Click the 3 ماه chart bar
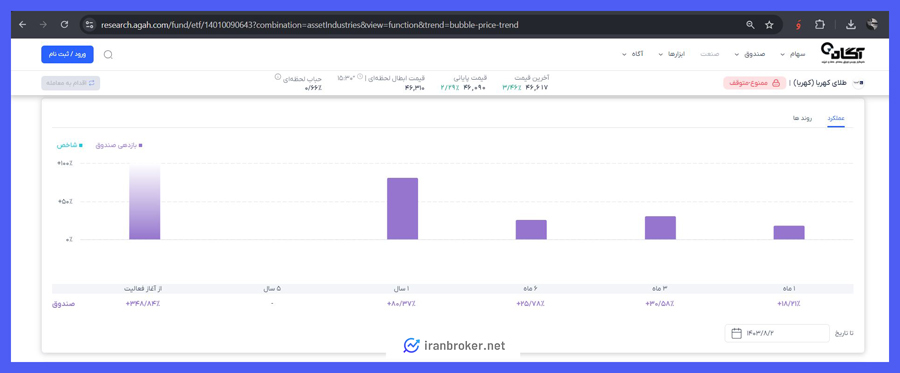Image resolution: width=900 pixels, height=373 pixels. pos(660,228)
